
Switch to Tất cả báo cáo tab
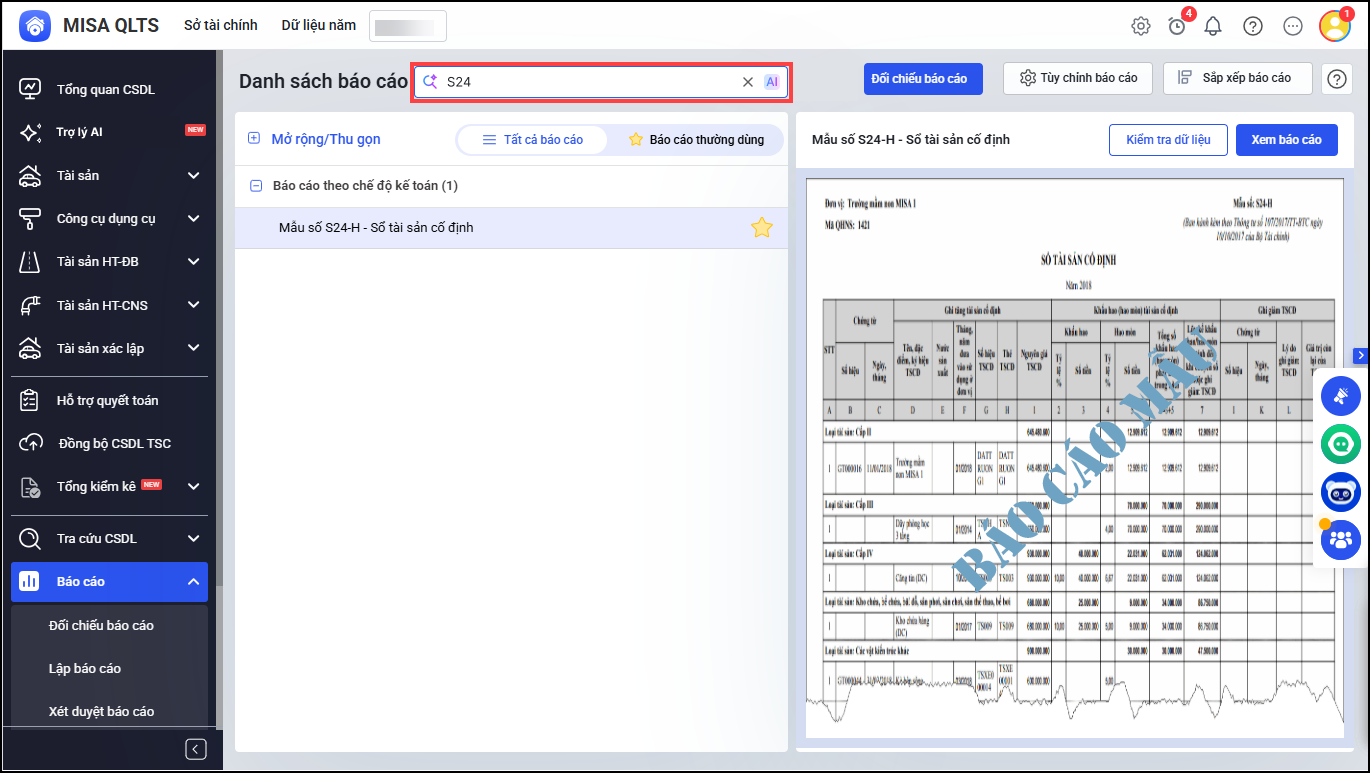pos(532,140)
